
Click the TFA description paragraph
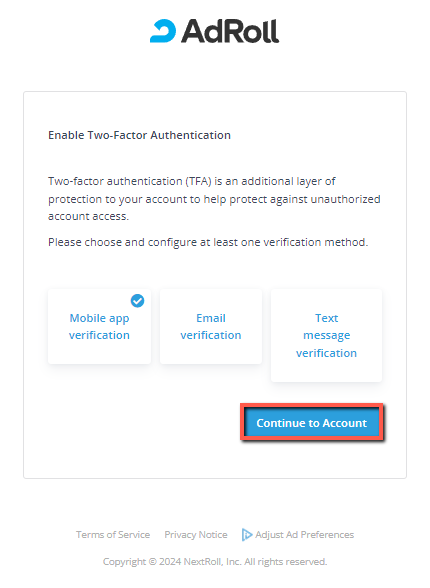[x=214, y=199]
